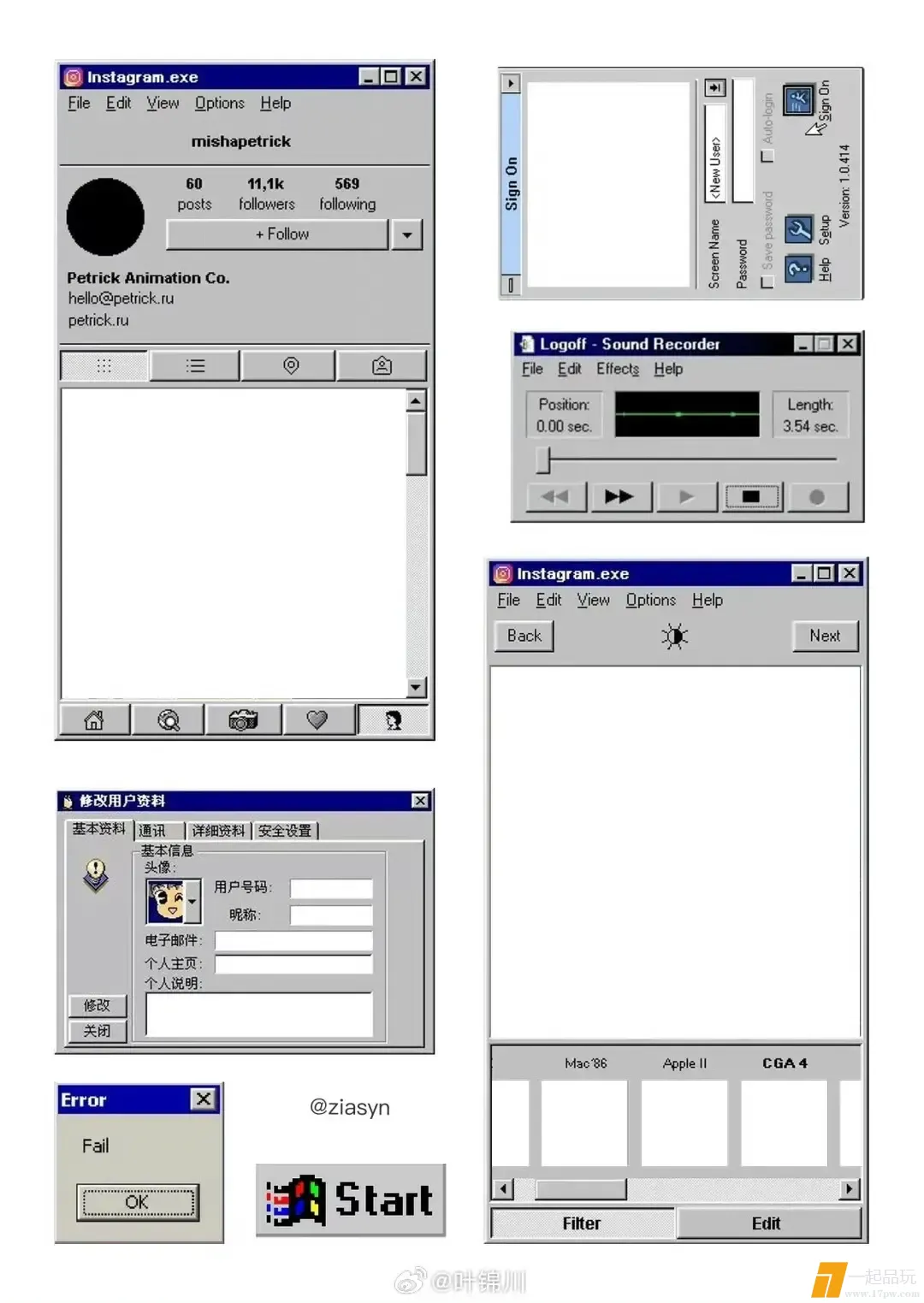The width and height of the screenshot is (924, 1303).
Task: Select the 基本资料 tab
Action: pos(98,829)
